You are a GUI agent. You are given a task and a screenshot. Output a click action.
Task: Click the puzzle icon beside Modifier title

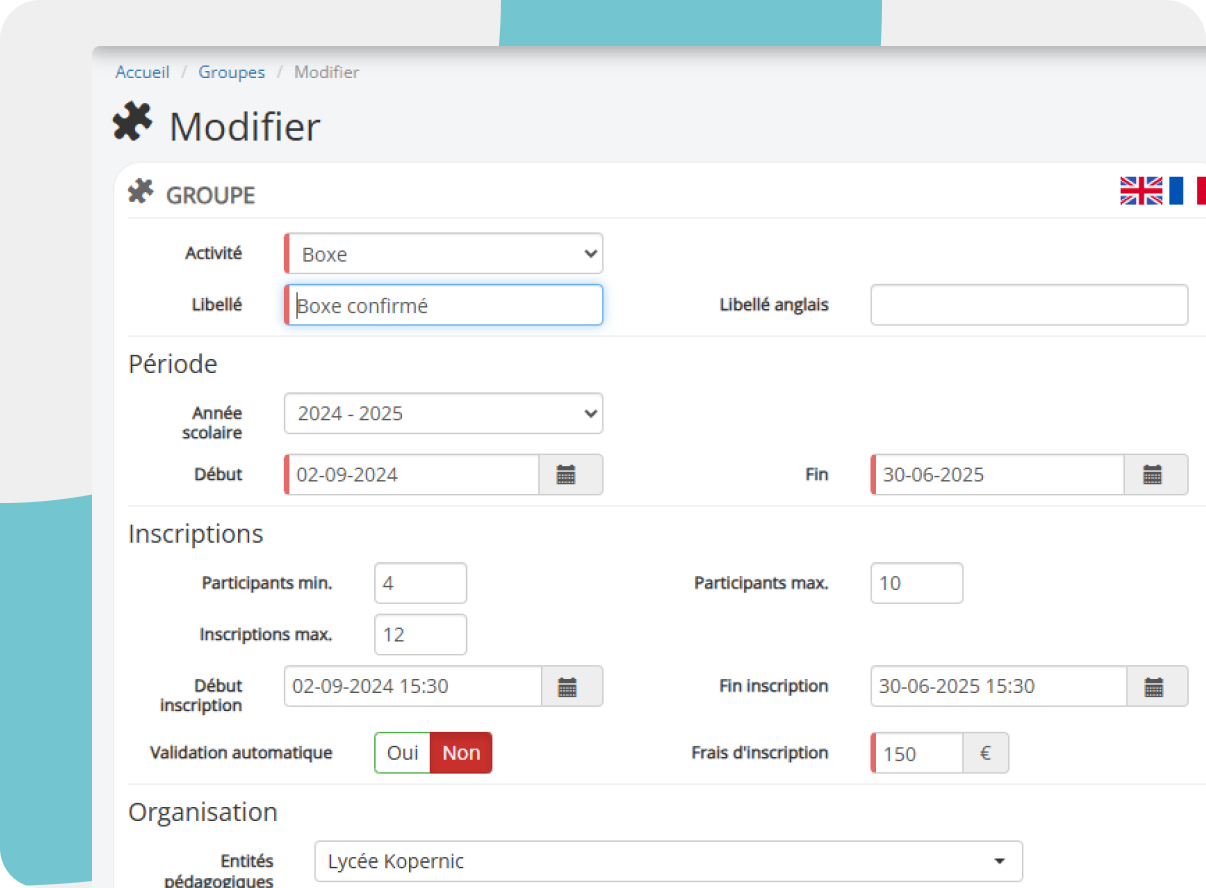tap(133, 124)
